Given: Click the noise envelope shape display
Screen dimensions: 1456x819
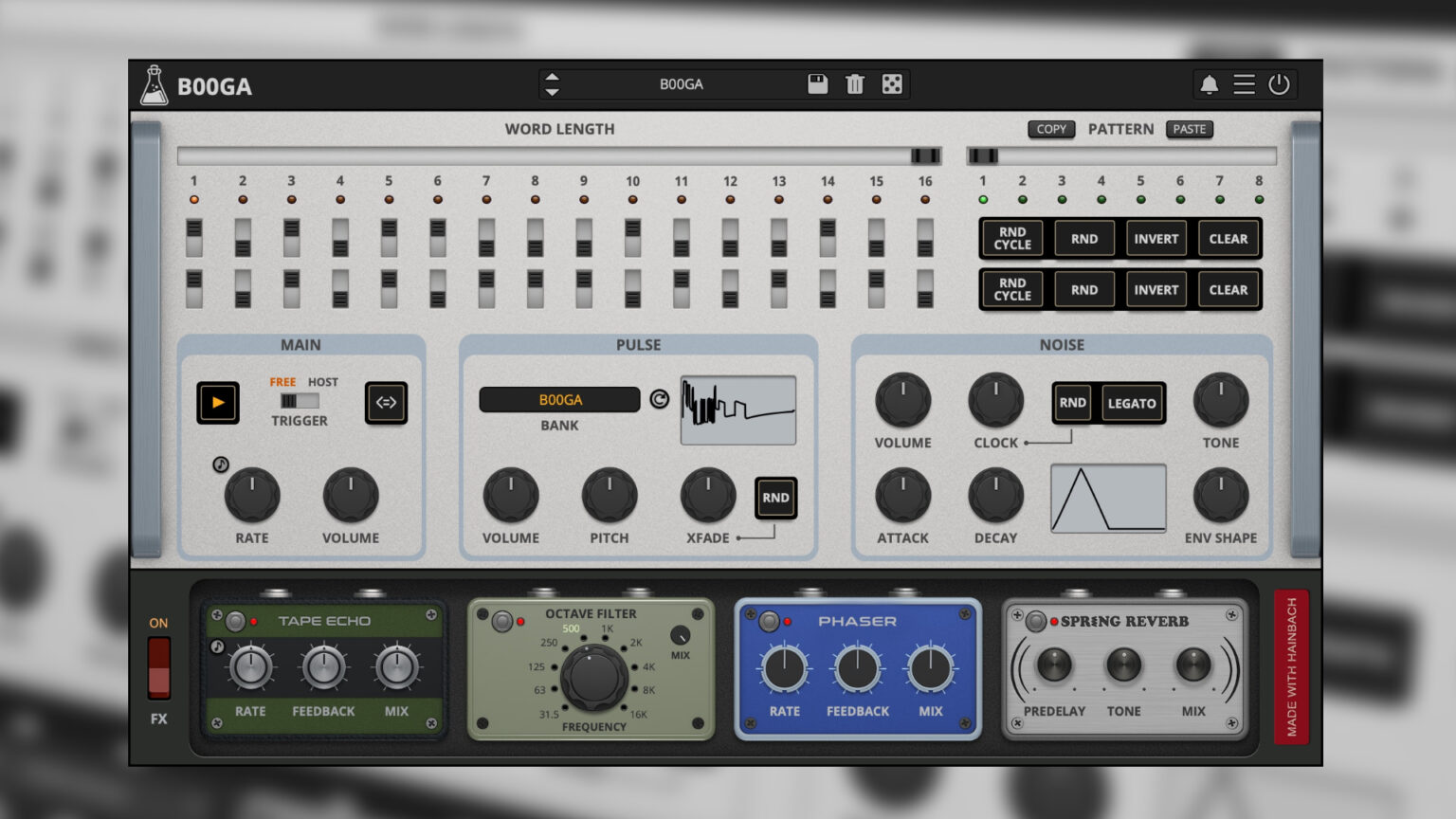Looking at the screenshot, I should (1109, 499).
